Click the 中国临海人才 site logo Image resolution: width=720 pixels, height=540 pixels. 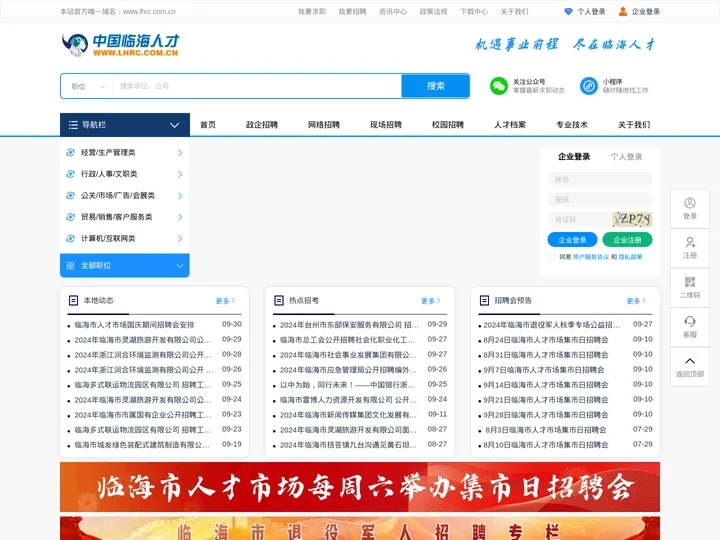point(120,45)
